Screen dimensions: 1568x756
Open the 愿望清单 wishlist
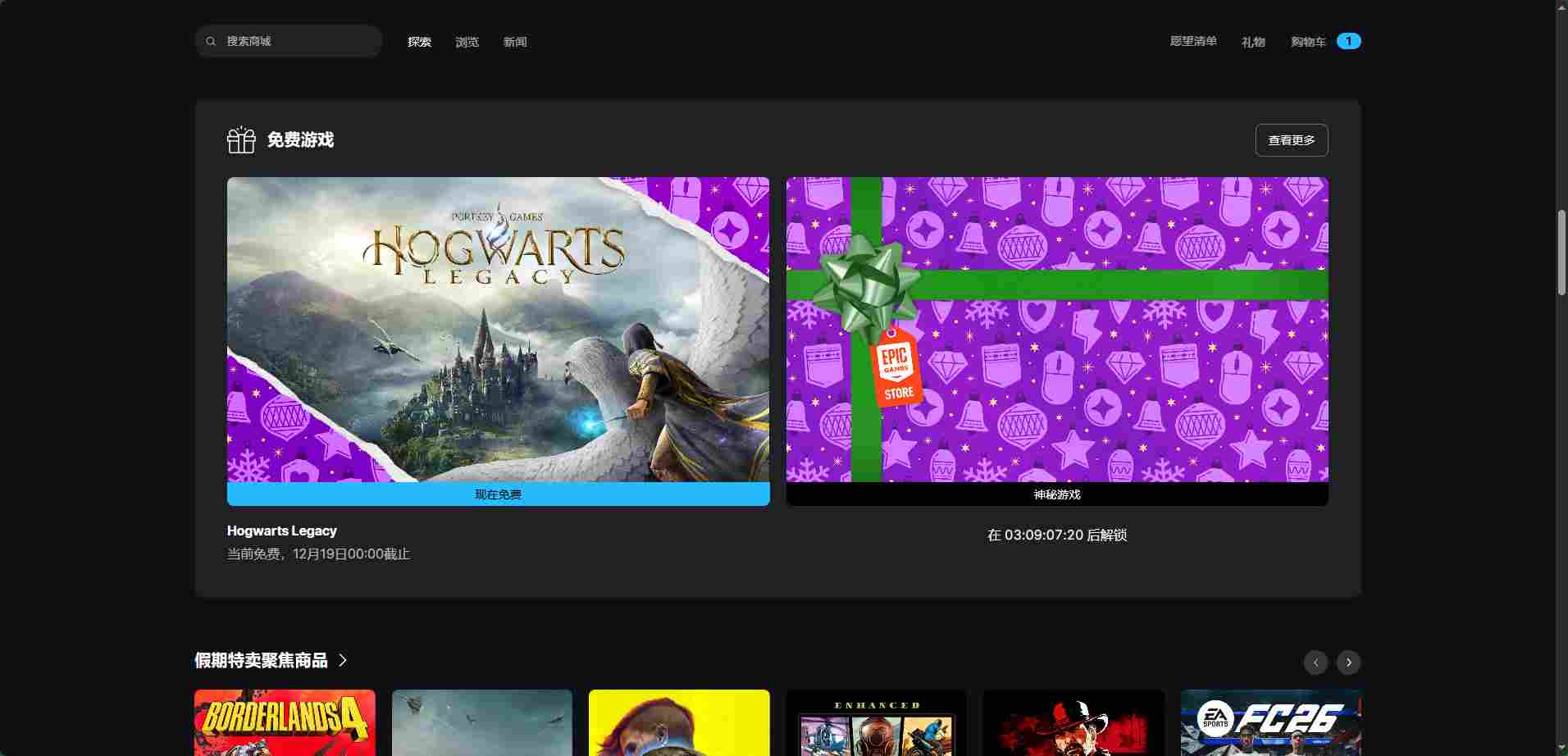[x=1193, y=41]
